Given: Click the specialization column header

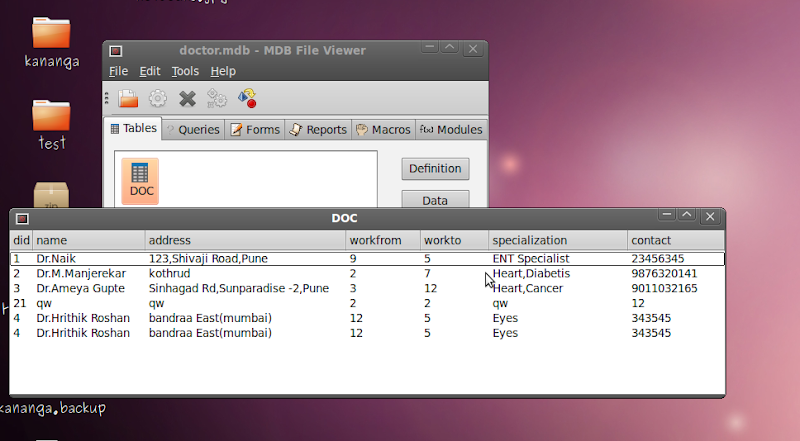Looking at the screenshot, I should pos(558,240).
